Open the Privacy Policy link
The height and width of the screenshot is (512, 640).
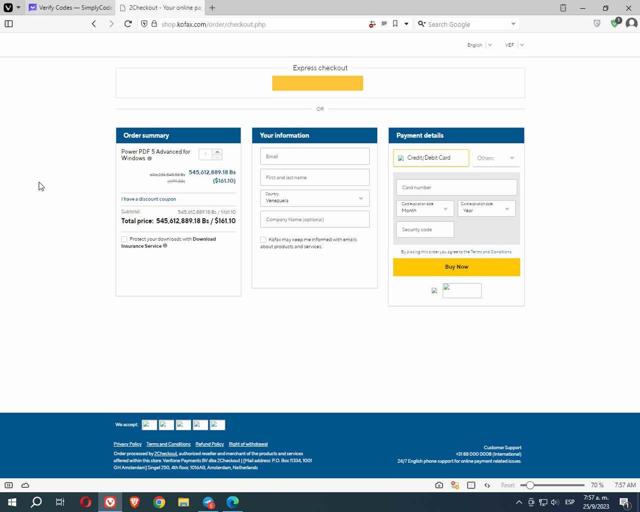(128, 444)
